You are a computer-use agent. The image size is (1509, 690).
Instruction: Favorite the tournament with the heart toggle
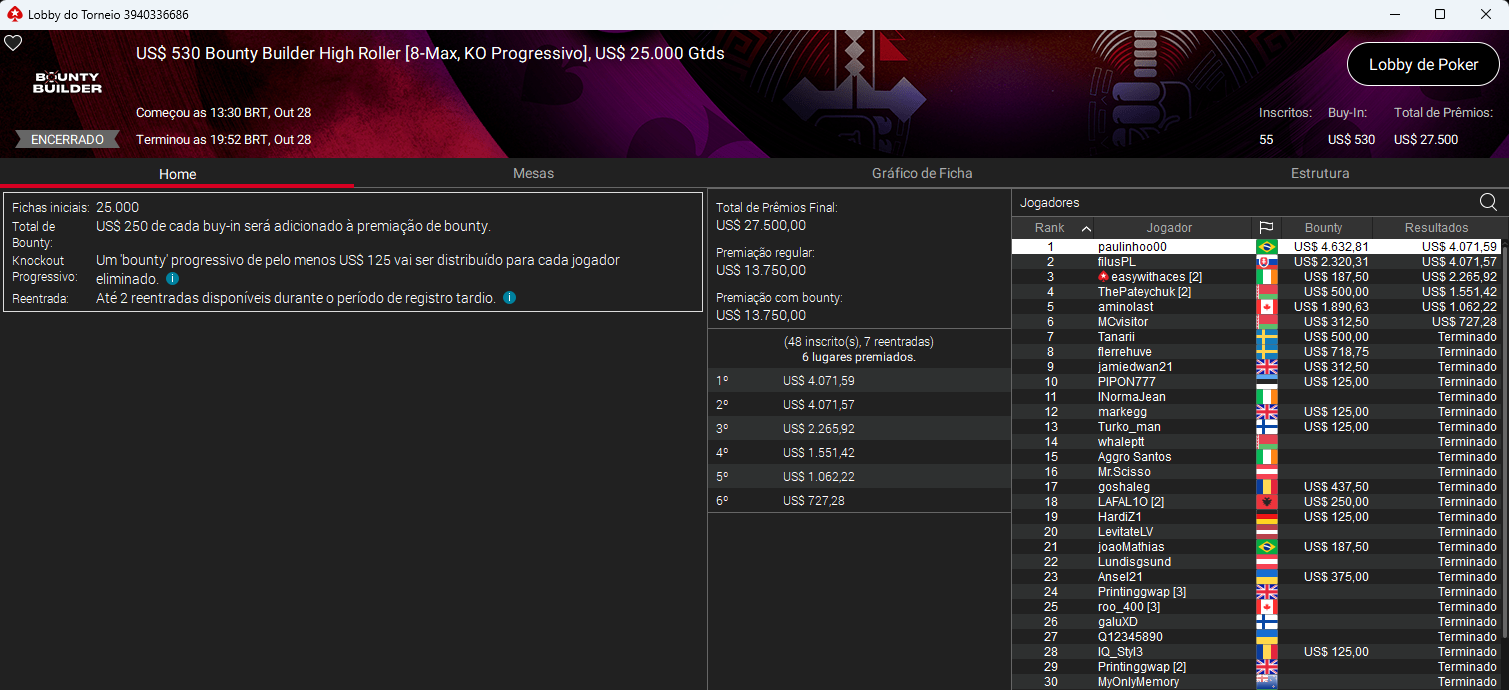click(13, 42)
